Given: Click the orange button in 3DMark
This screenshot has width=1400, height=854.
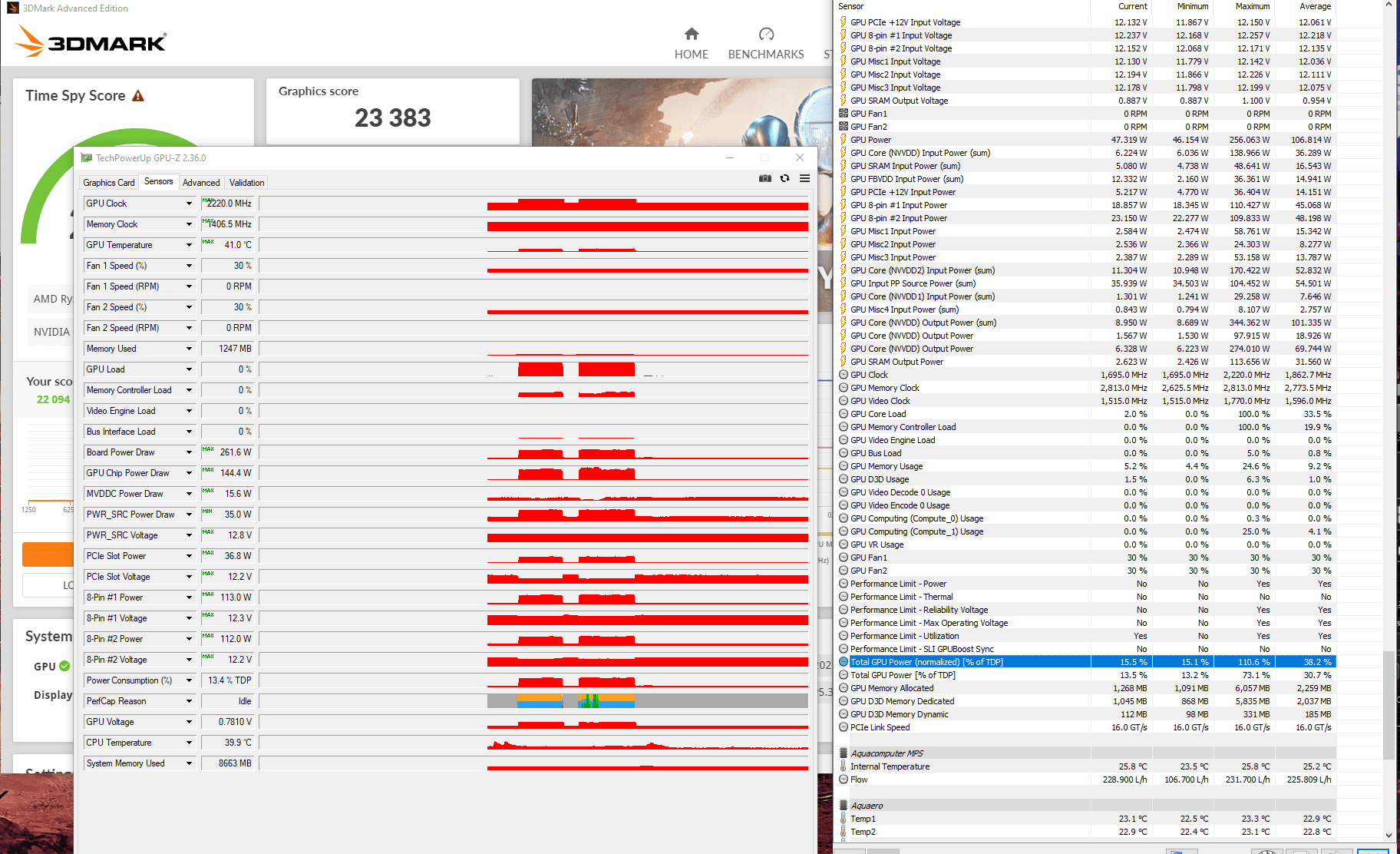Looking at the screenshot, I should click(x=48, y=554).
